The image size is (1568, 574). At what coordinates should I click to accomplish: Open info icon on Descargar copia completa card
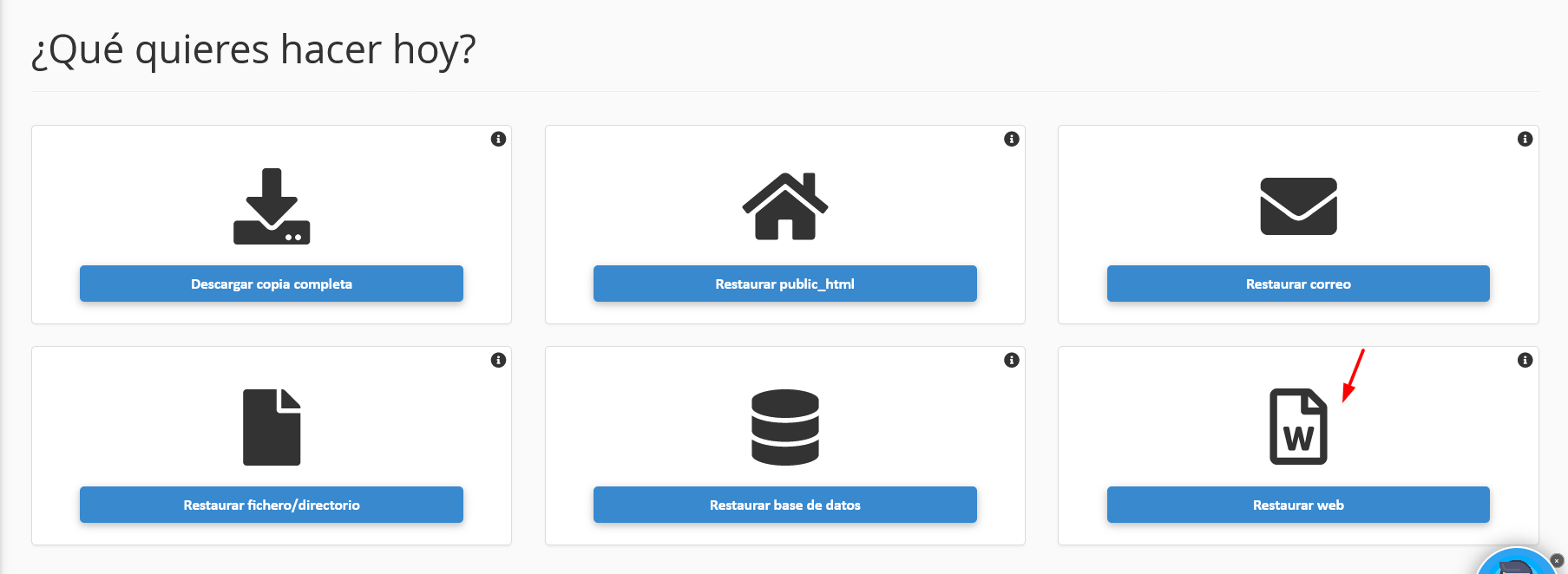(498, 139)
